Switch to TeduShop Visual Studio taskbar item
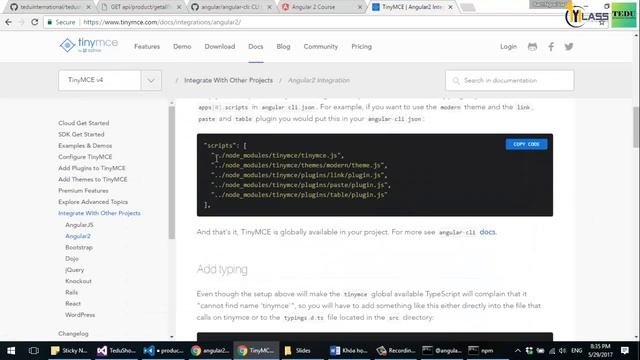 [x=116, y=351]
